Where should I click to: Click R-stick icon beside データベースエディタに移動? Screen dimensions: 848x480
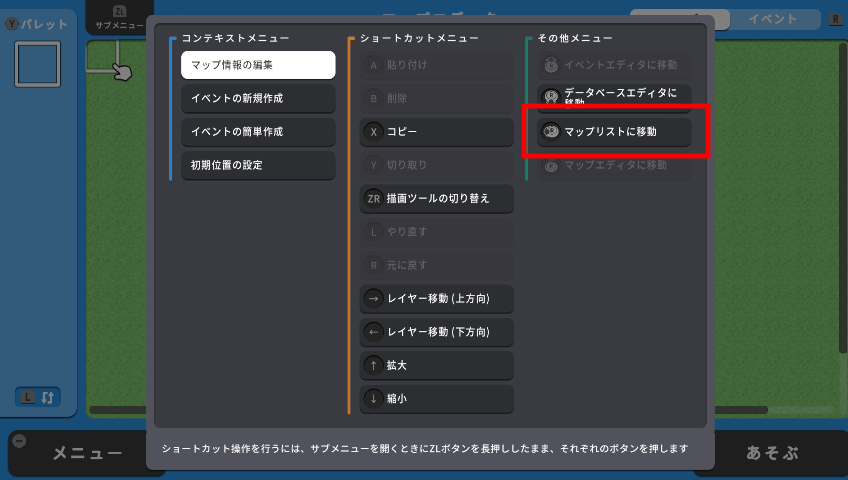tap(551, 97)
